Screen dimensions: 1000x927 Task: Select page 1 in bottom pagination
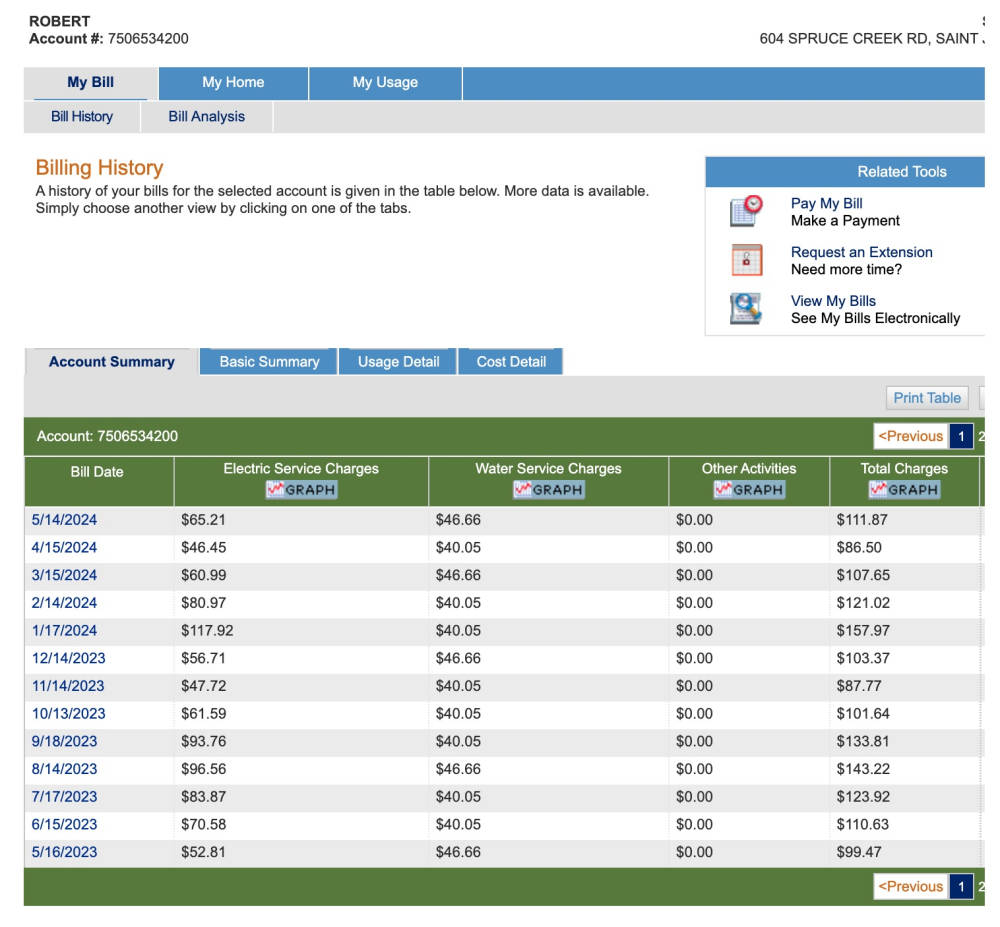pyautogui.click(x=960, y=887)
